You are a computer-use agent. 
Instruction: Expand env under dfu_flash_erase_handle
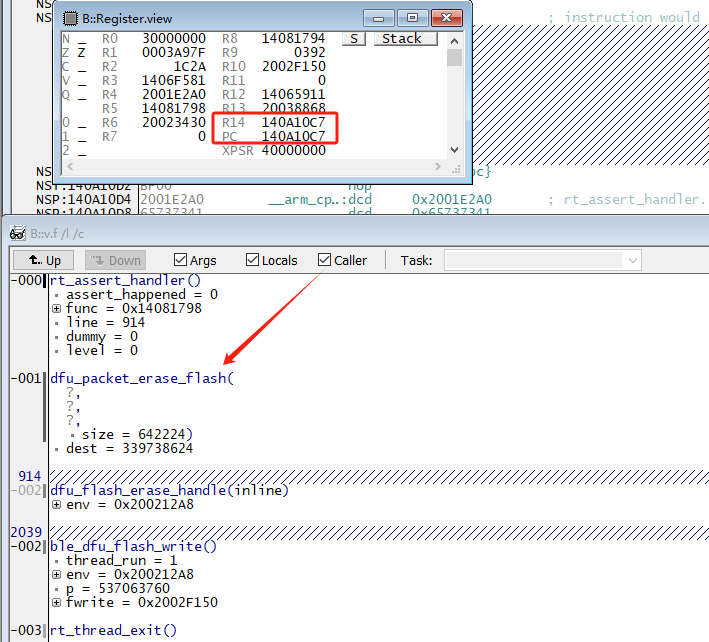[57, 505]
